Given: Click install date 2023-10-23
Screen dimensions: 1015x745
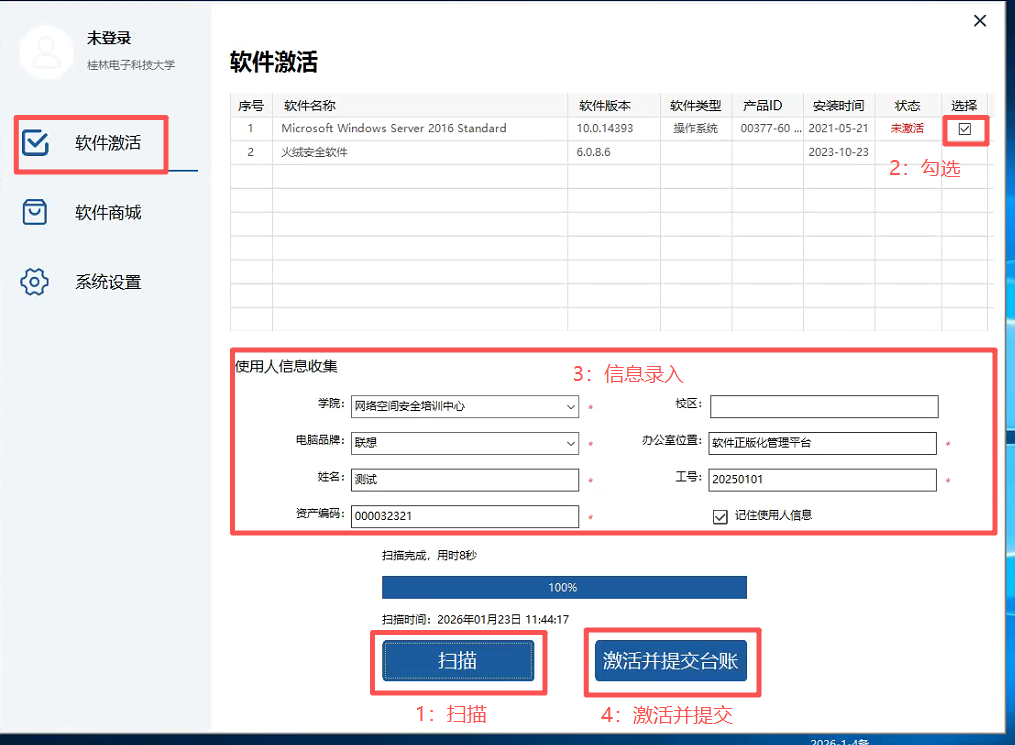Looking at the screenshot, I should point(838,152).
